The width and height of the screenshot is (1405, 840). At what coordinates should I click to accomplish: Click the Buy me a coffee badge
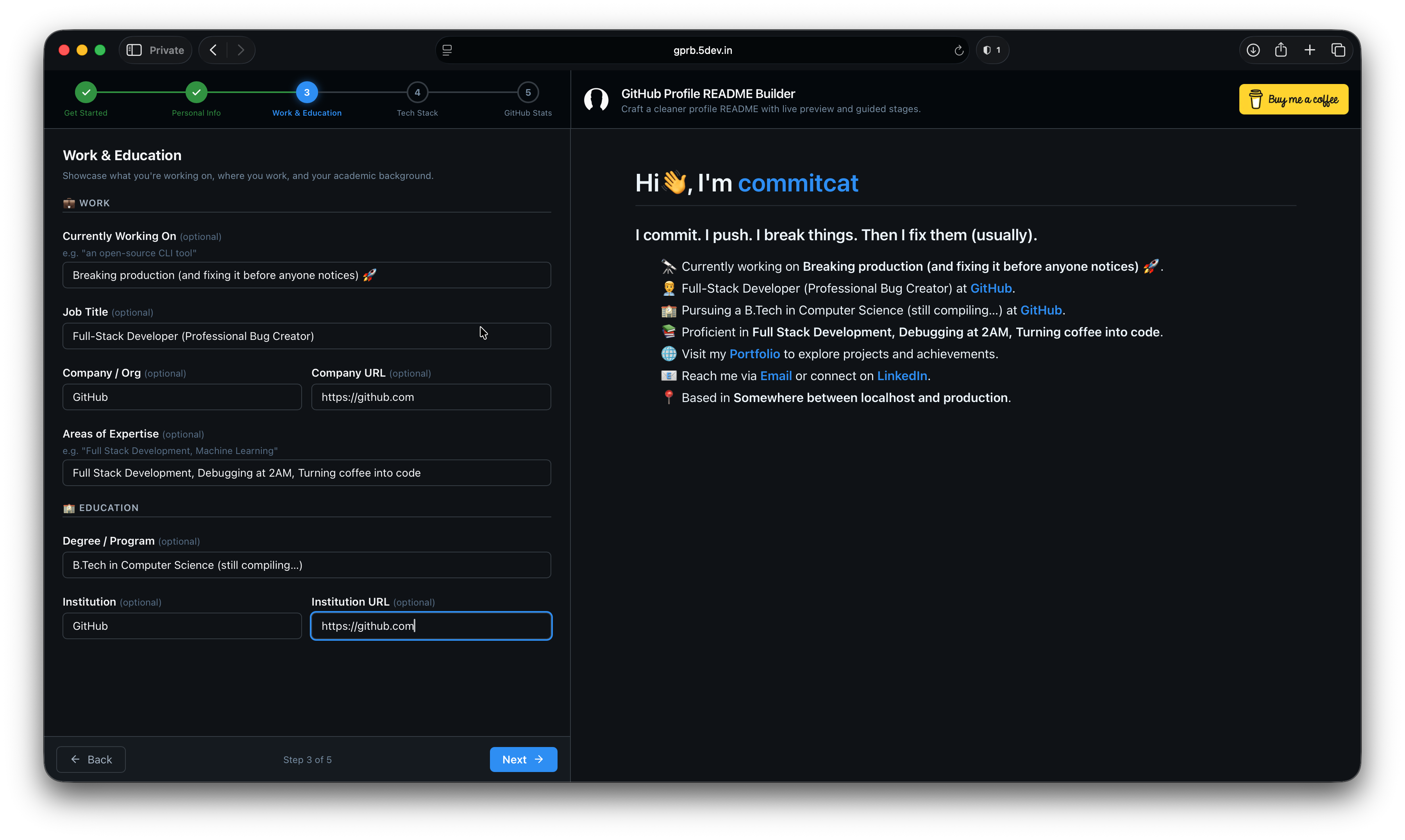point(1294,99)
